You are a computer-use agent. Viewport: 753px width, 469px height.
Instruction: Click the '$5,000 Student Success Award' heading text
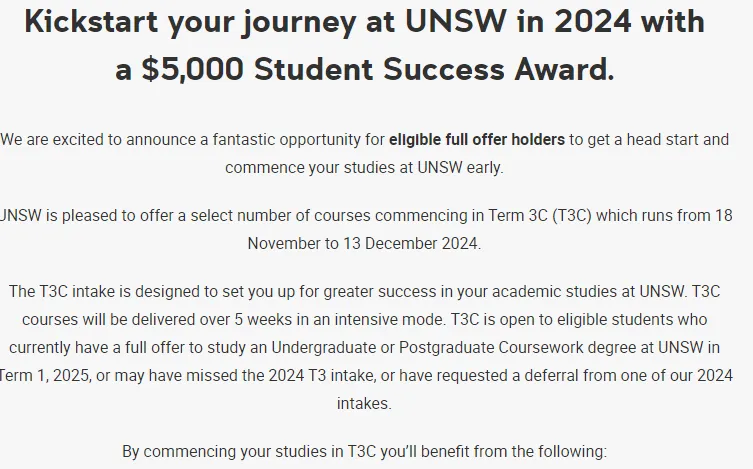pos(378,69)
